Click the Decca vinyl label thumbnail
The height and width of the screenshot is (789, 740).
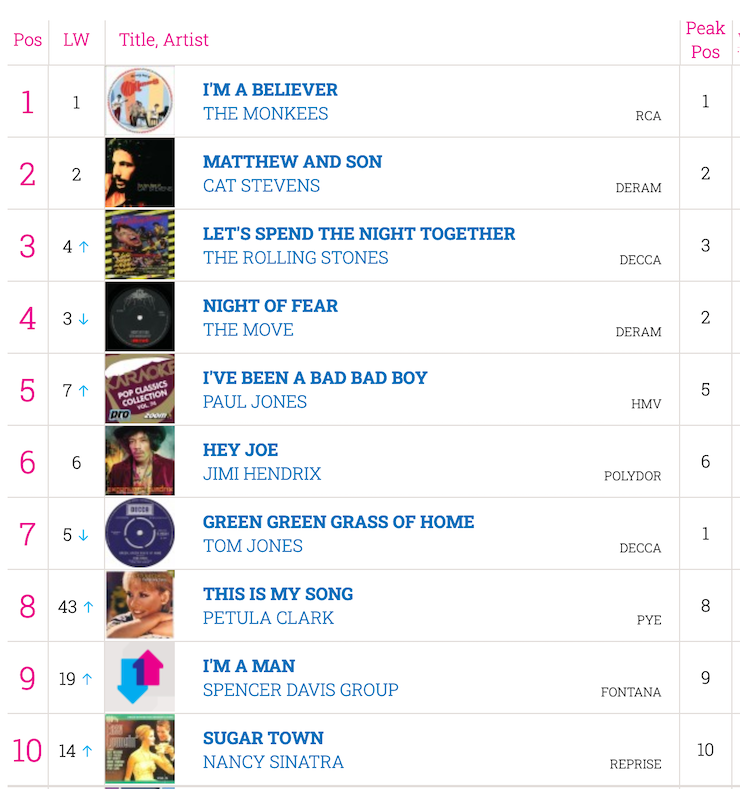pyautogui.click(x=140, y=533)
